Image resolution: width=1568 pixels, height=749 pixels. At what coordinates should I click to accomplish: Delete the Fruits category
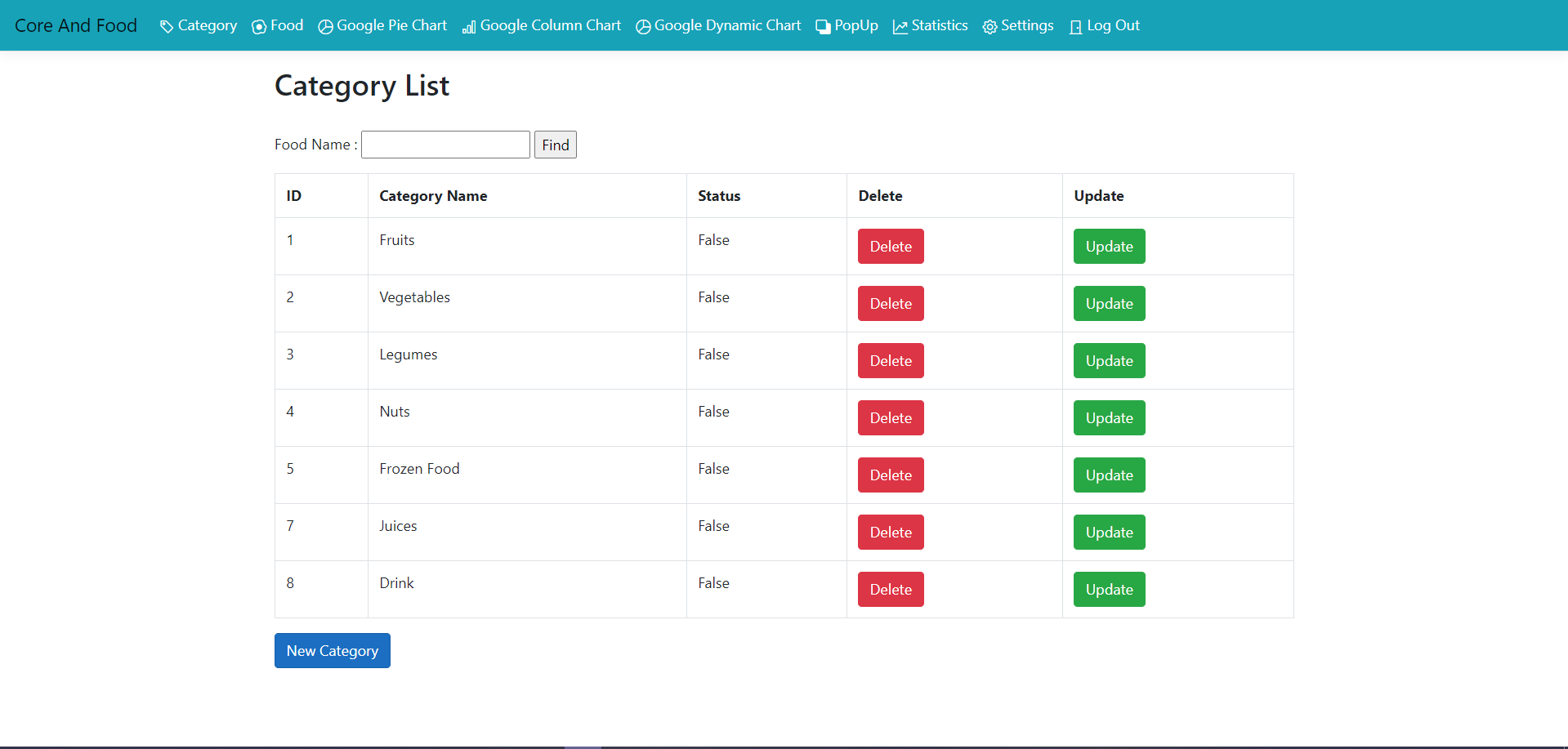[x=890, y=246]
